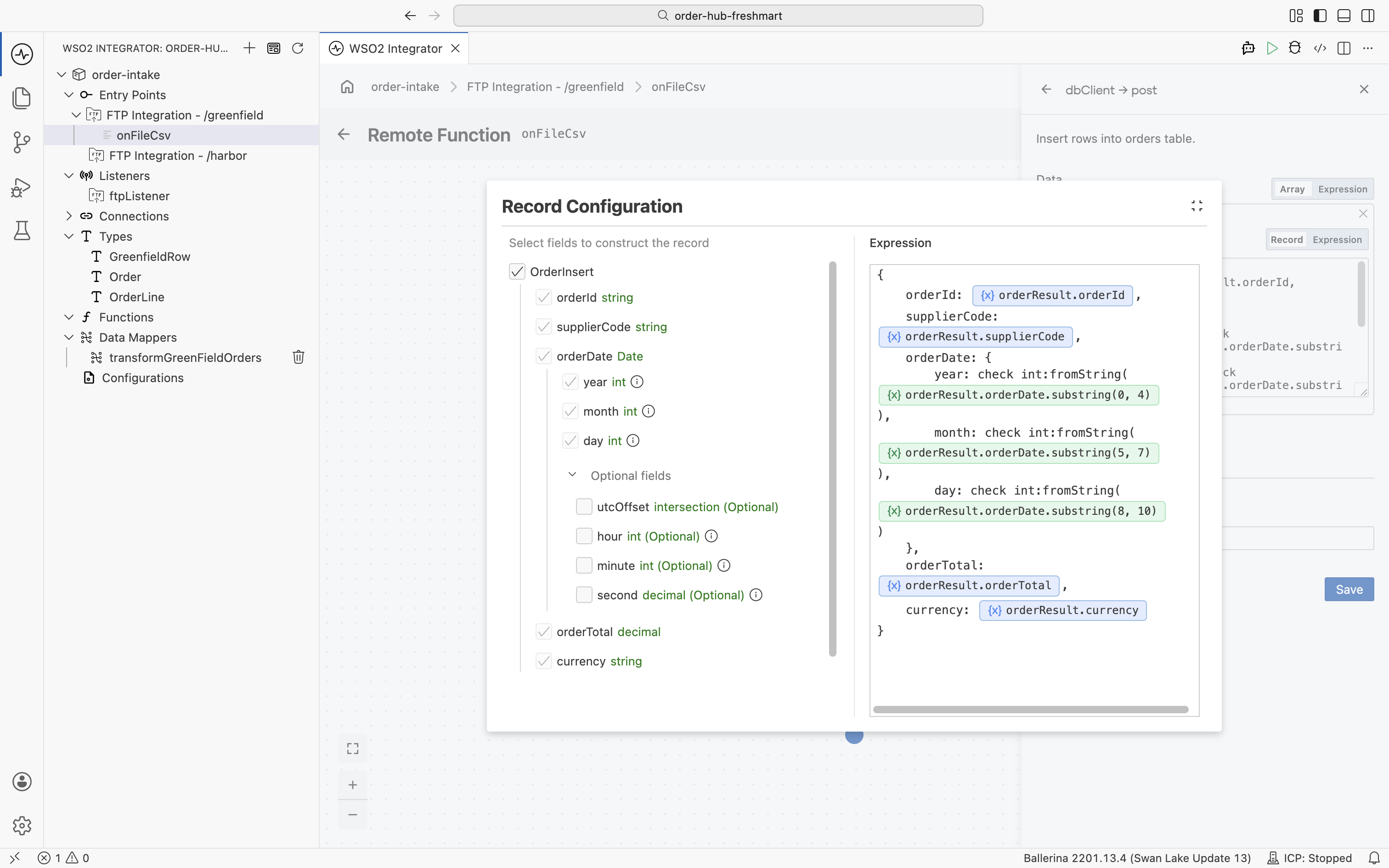1389x868 pixels.
Task: Click the fit-to-screen icon on canvas
Action: click(352, 749)
